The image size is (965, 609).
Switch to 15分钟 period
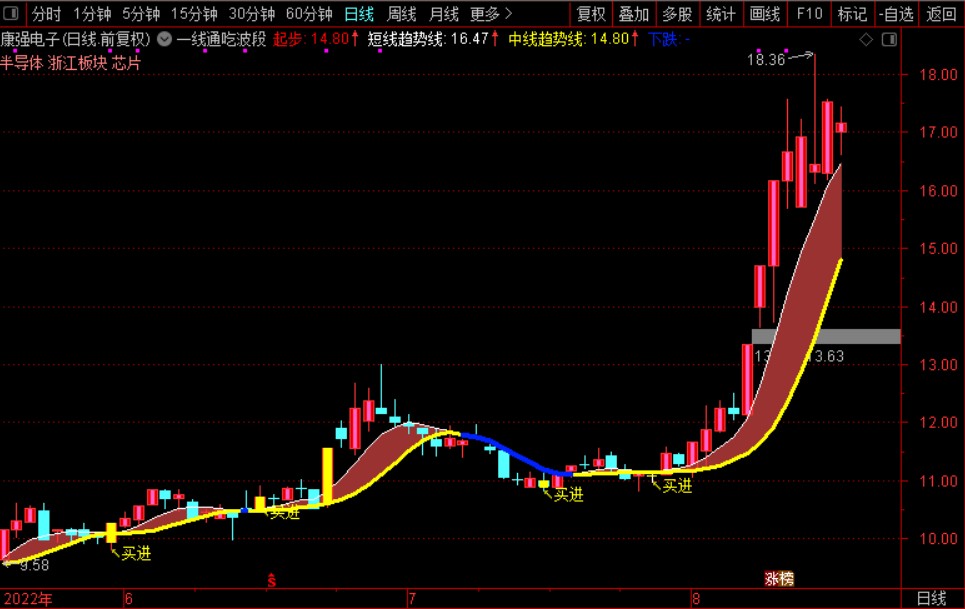pyautogui.click(x=194, y=14)
